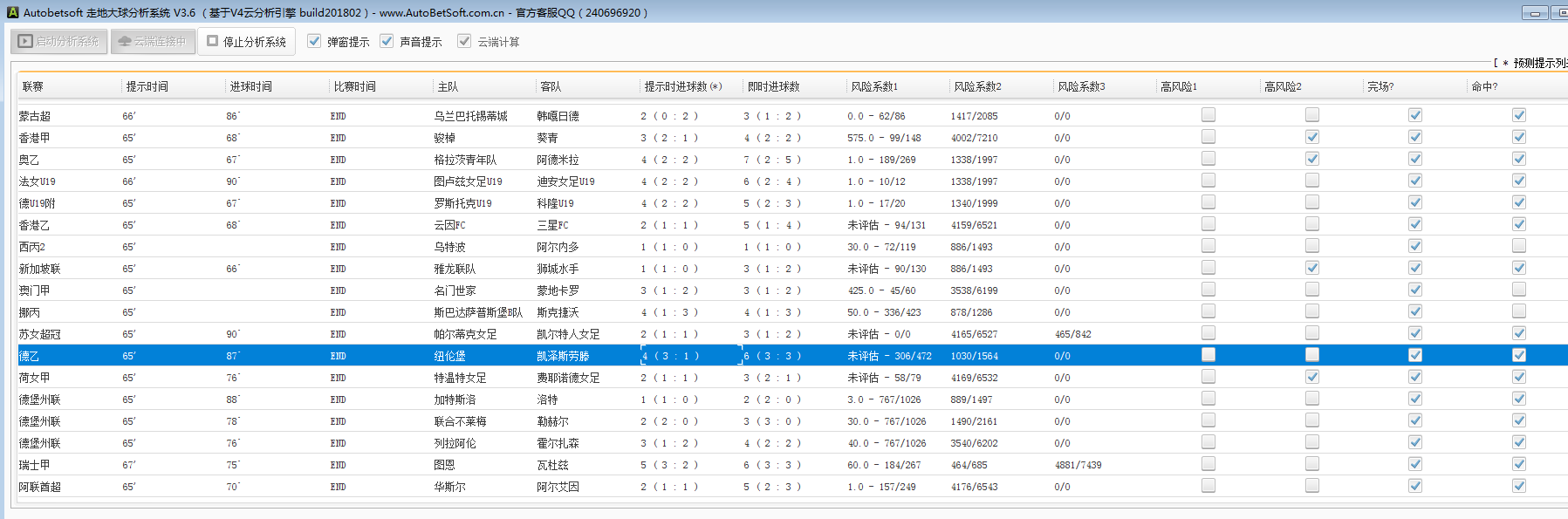1568x519 pixels.
Task: Uncheck 完场? for the 阿联酋超 row
Action: click(x=1415, y=486)
